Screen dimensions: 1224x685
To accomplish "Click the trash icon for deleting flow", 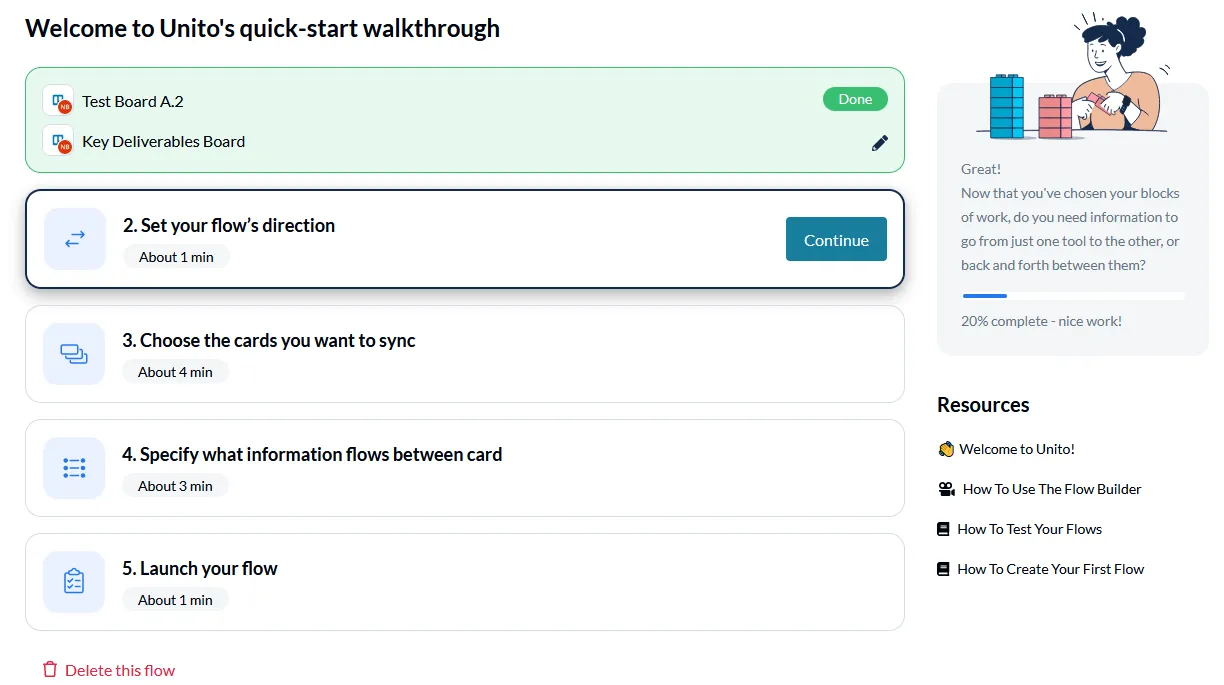I will 50,670.
